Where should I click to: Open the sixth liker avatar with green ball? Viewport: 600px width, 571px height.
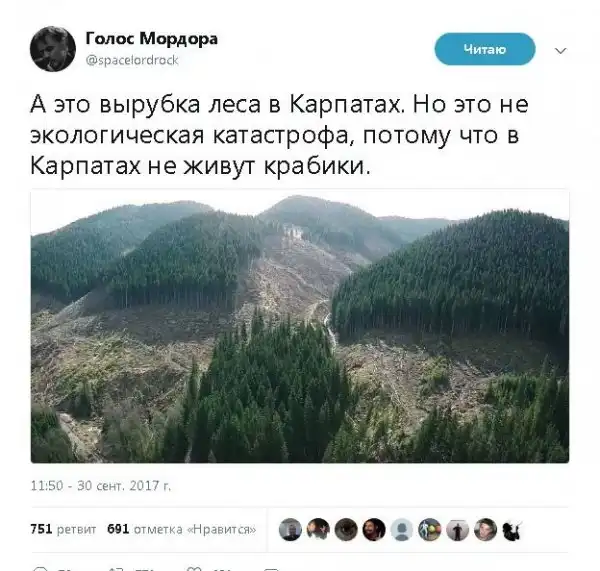(430, 530)
